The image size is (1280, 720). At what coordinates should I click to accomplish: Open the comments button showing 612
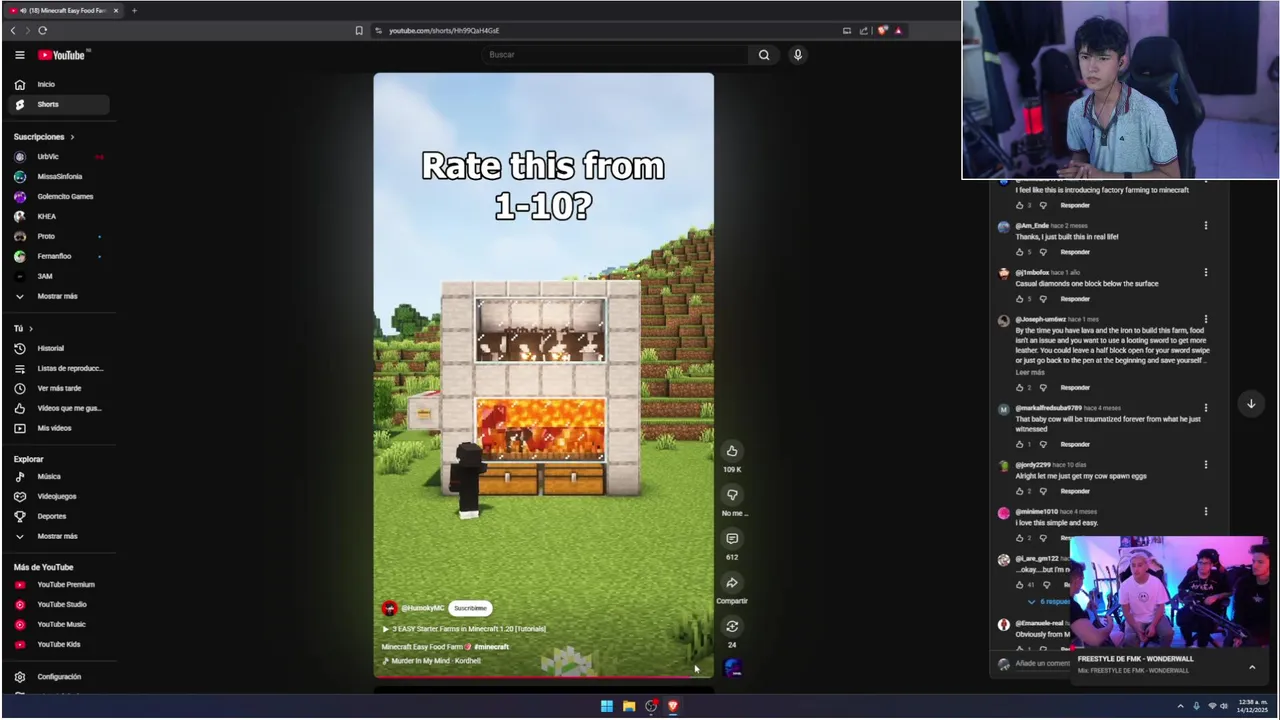(x=732, y=539)
